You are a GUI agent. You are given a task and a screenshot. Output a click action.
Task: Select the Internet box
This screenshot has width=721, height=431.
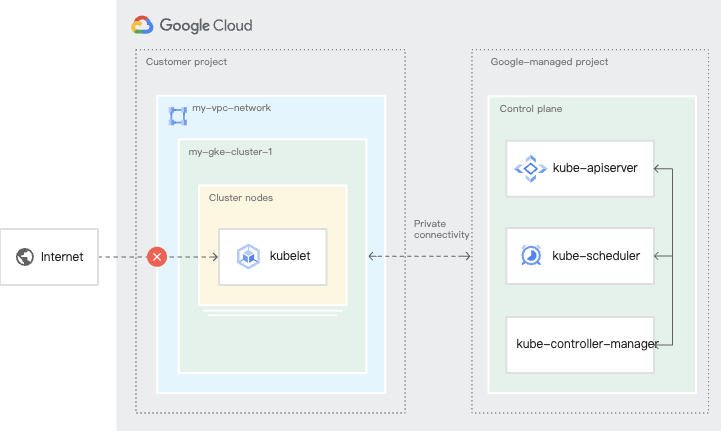[49, 257]
